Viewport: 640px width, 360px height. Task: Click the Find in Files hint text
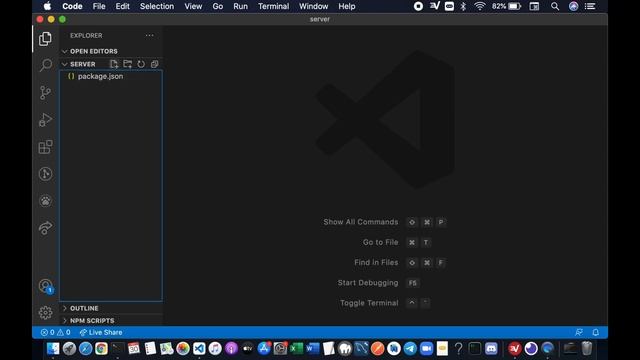(x=376, y=262)
